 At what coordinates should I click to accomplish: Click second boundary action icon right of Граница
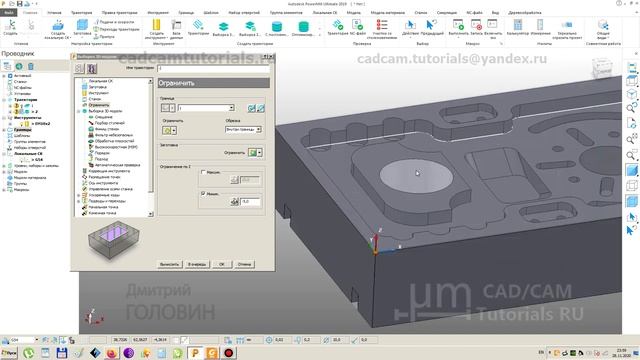pos(260,108)
